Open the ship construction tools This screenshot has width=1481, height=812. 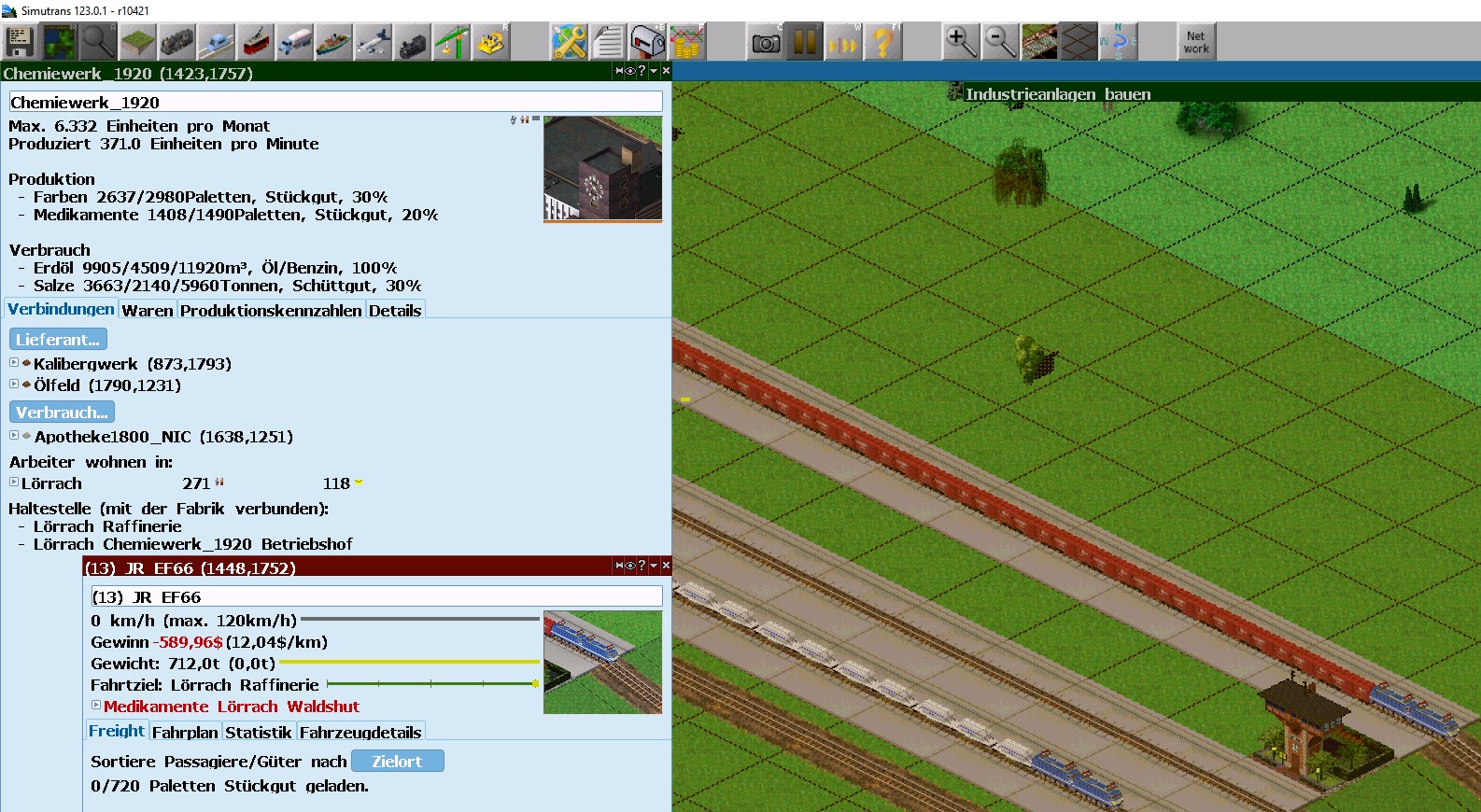333,42
